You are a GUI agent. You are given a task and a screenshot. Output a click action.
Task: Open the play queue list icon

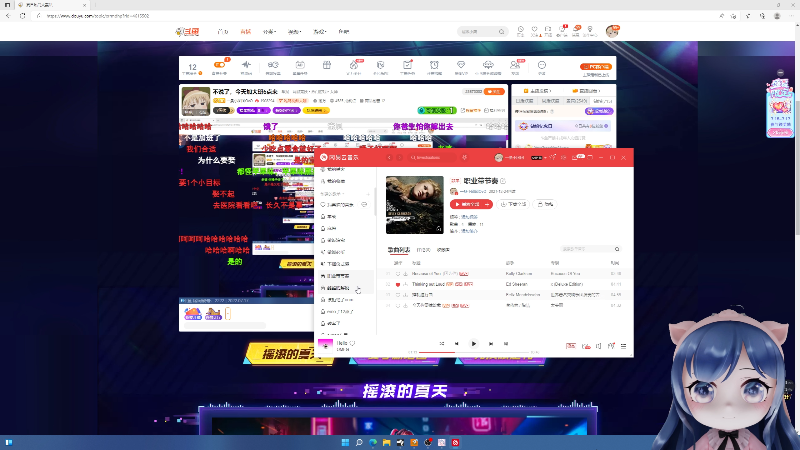(623, 346)
